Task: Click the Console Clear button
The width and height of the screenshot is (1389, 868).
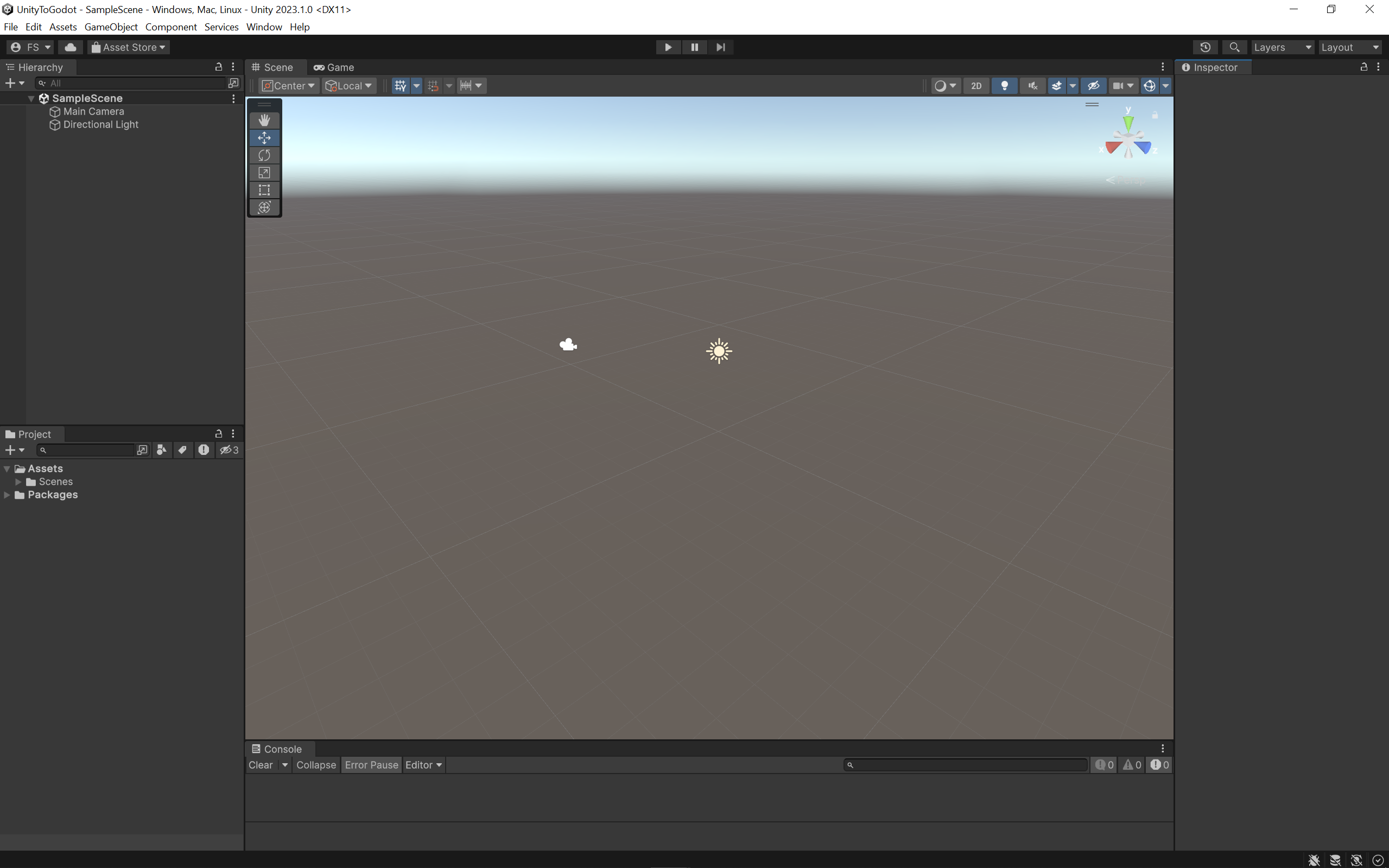Action: pyautogui.click(x=261, y=765)
